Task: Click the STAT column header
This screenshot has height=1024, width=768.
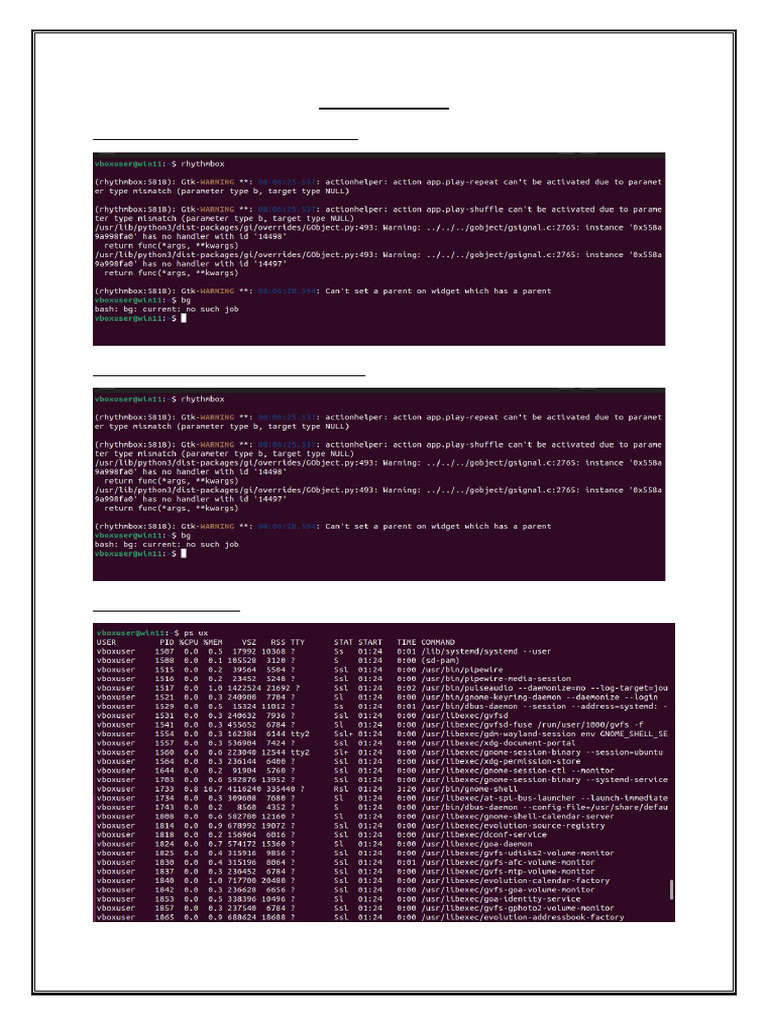Action: tap(344, 642)
